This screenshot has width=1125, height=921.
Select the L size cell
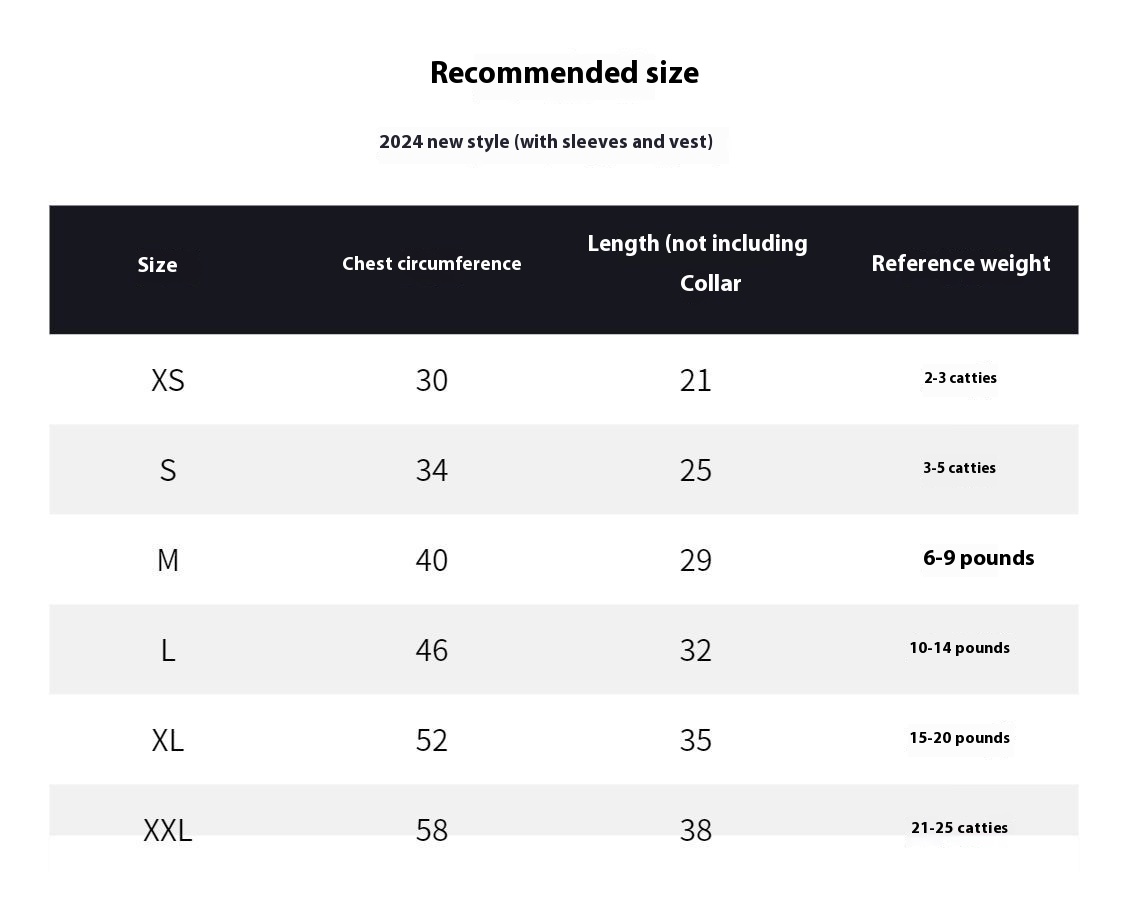tap(168, 651)
